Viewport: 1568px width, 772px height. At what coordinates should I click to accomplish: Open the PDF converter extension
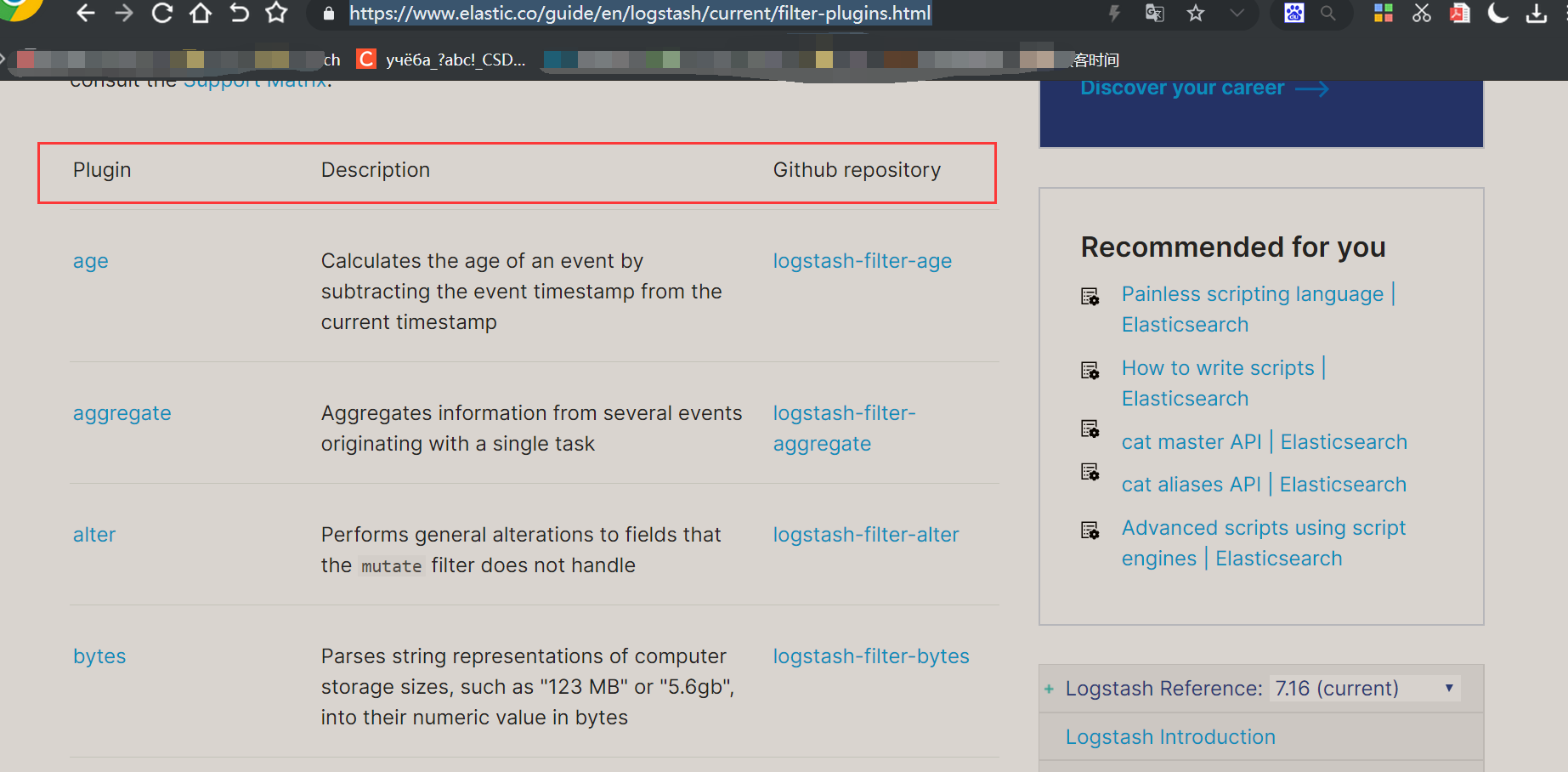click(x=1459, y=14)
